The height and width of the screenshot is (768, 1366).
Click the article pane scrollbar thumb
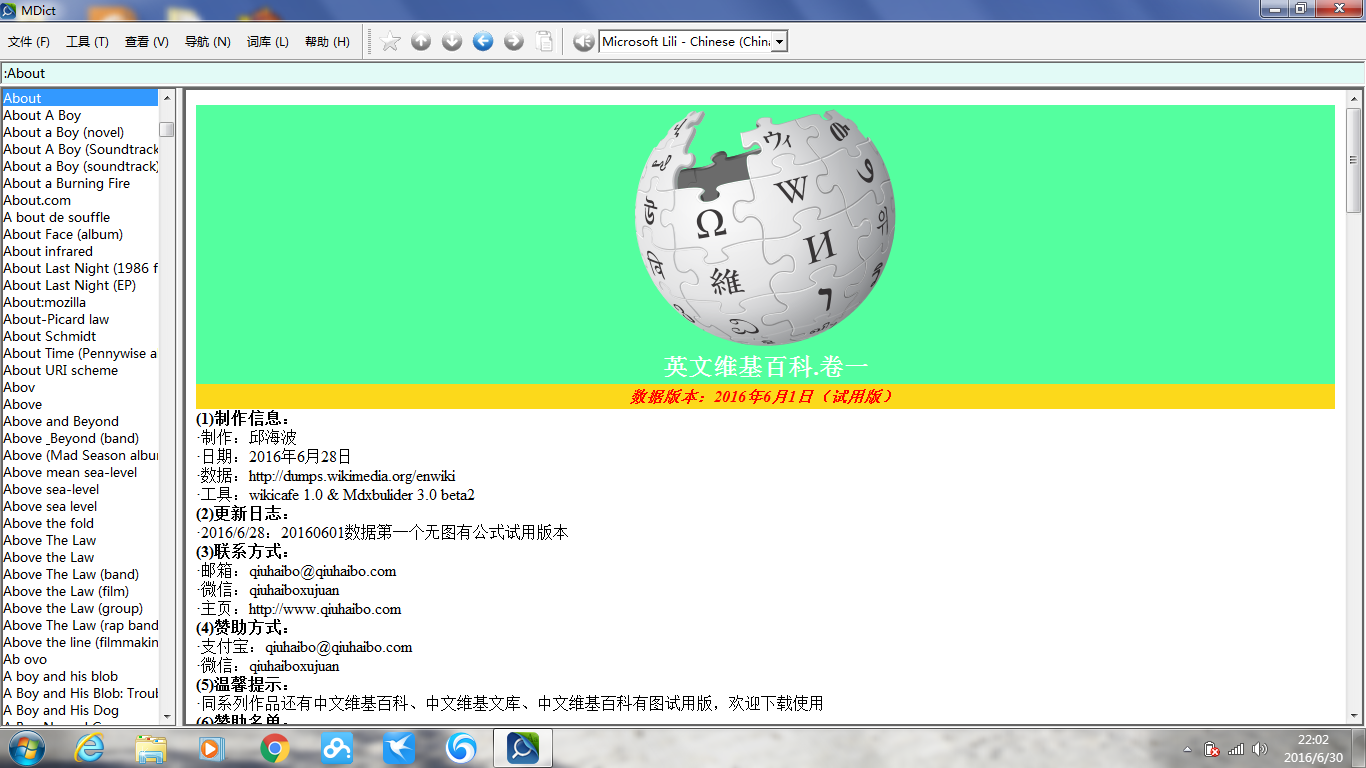[x=1354, y=160]
